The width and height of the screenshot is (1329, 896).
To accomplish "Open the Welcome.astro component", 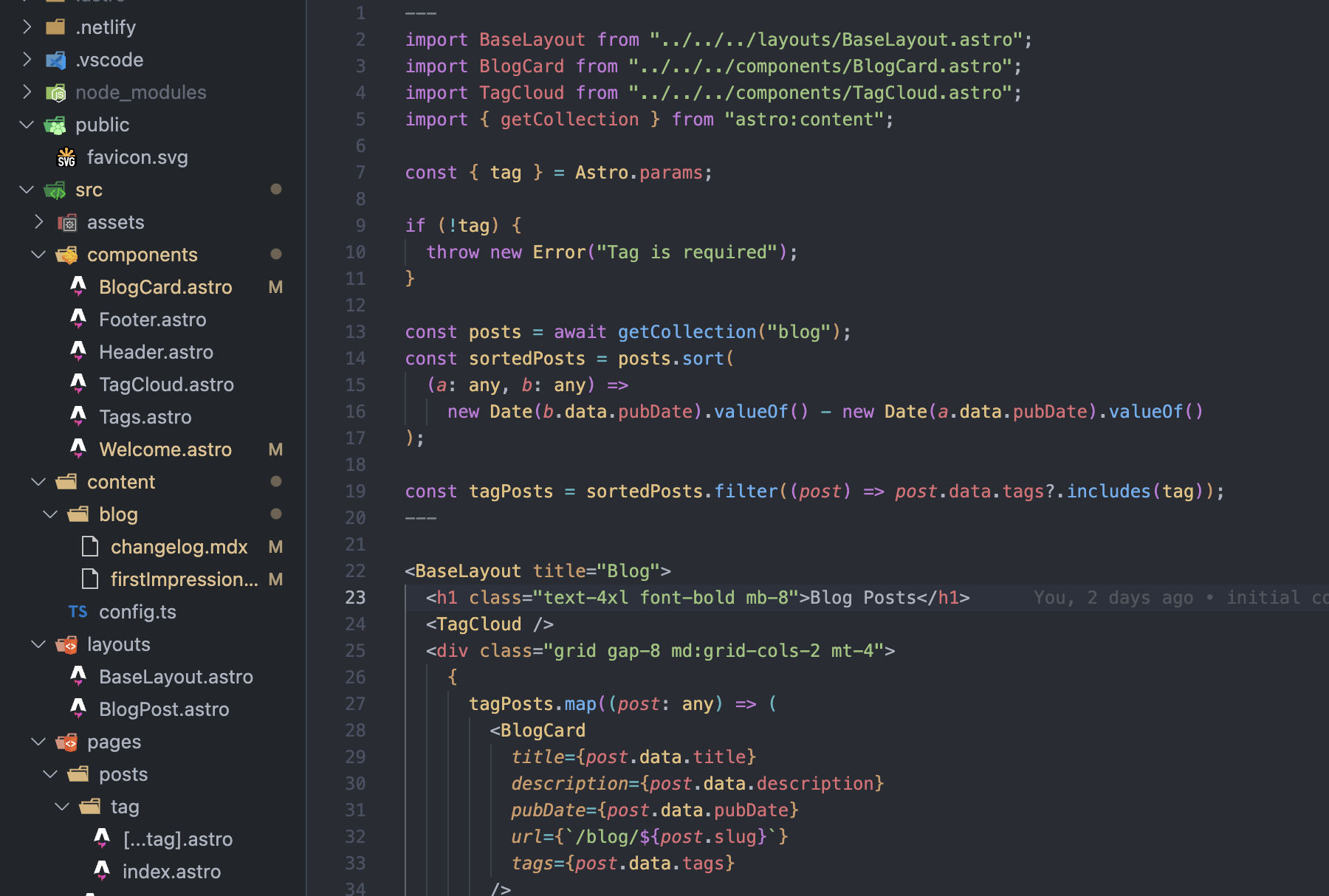I will click(165, 449).
